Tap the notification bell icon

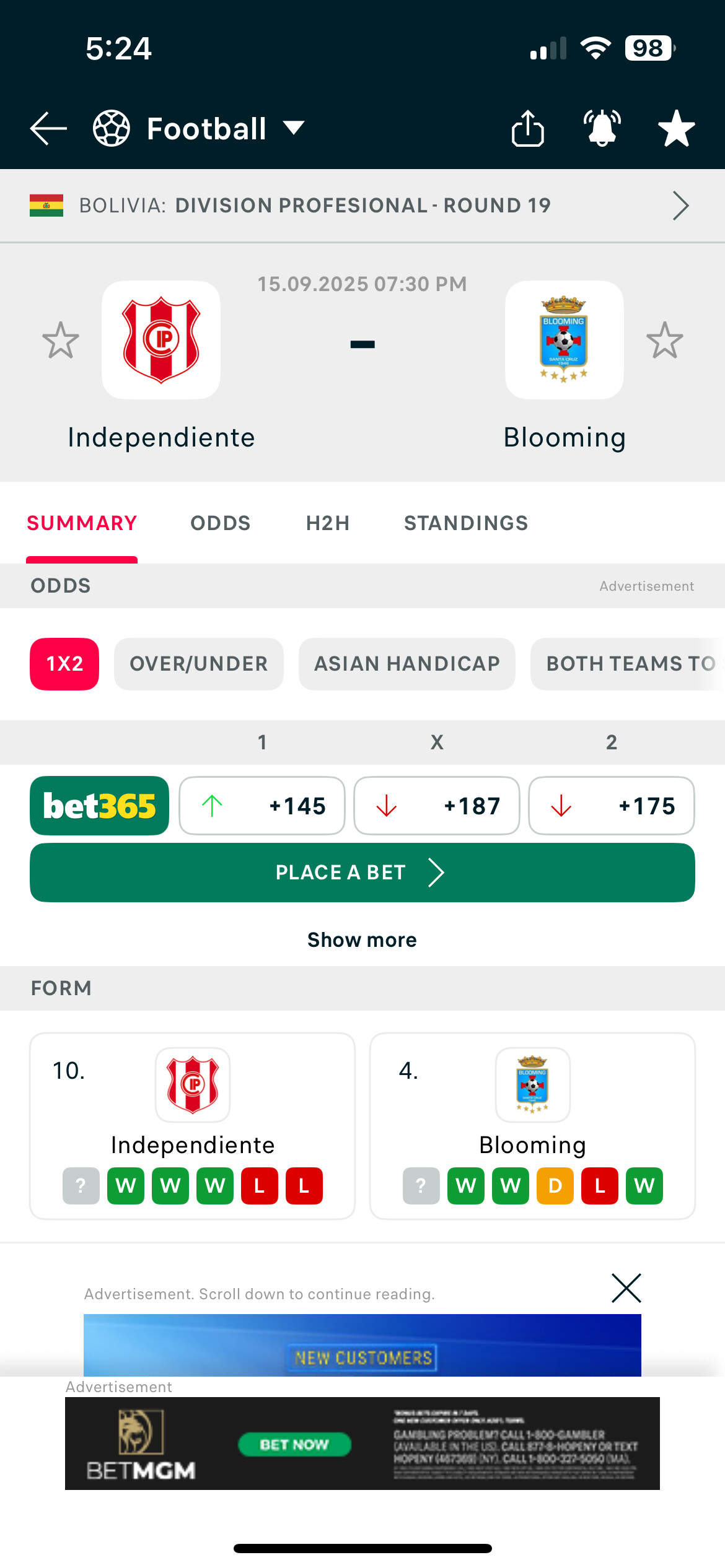602,128
